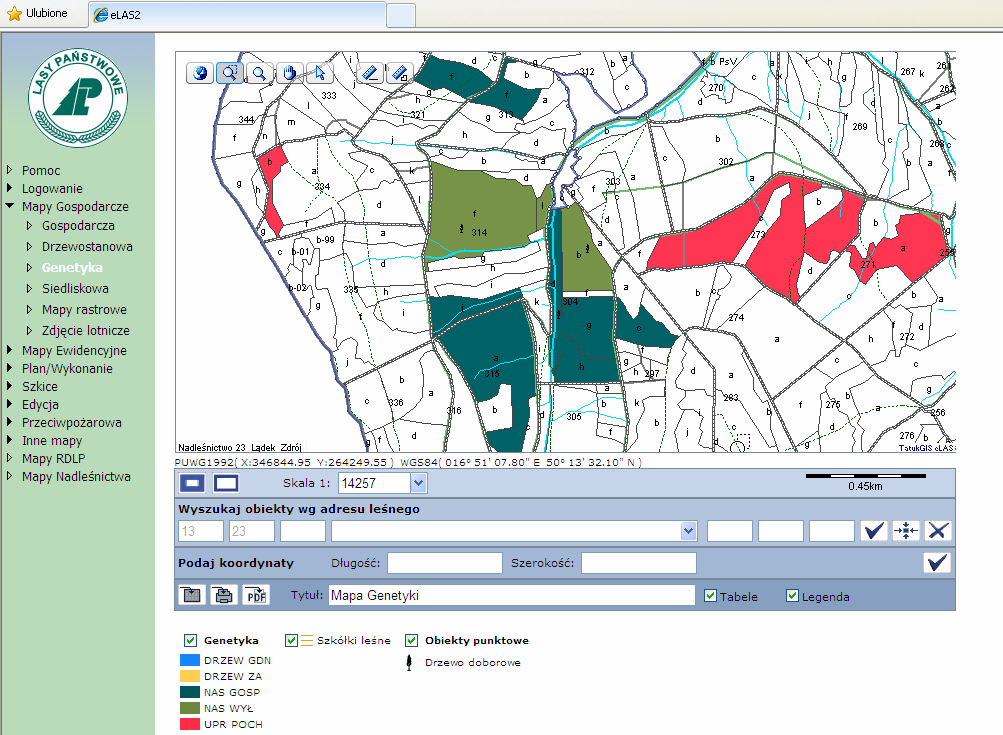Click the NAS WYŁ olive green swatch

190,708
